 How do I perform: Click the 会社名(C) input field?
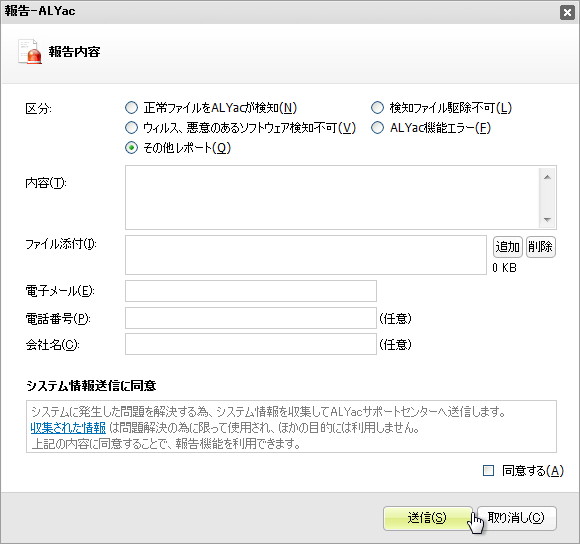point(251,344)
